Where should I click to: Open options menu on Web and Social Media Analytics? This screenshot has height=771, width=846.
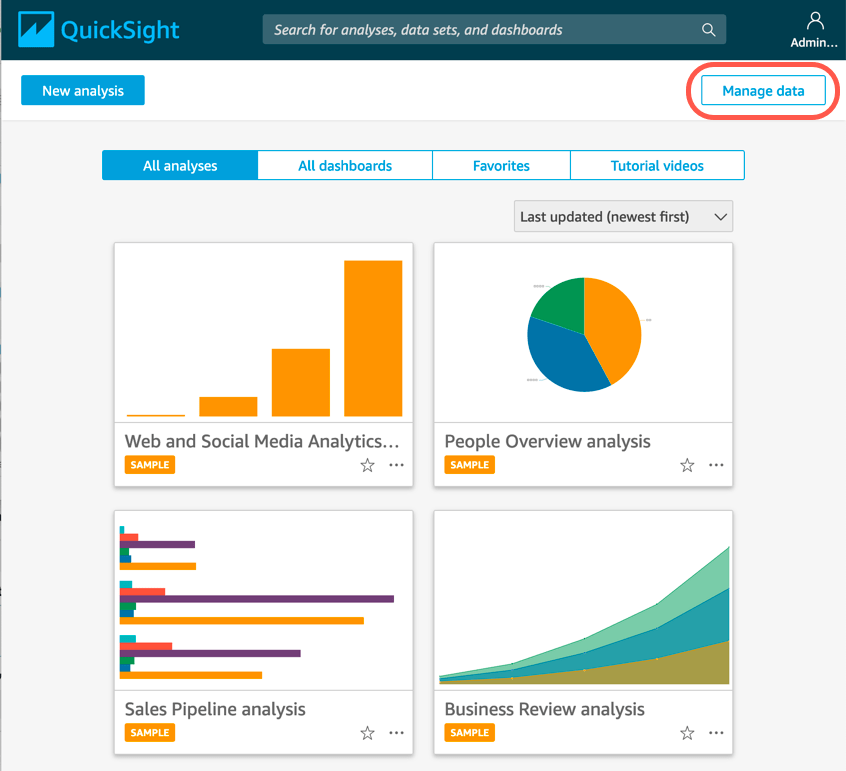(x=396, y=465)
